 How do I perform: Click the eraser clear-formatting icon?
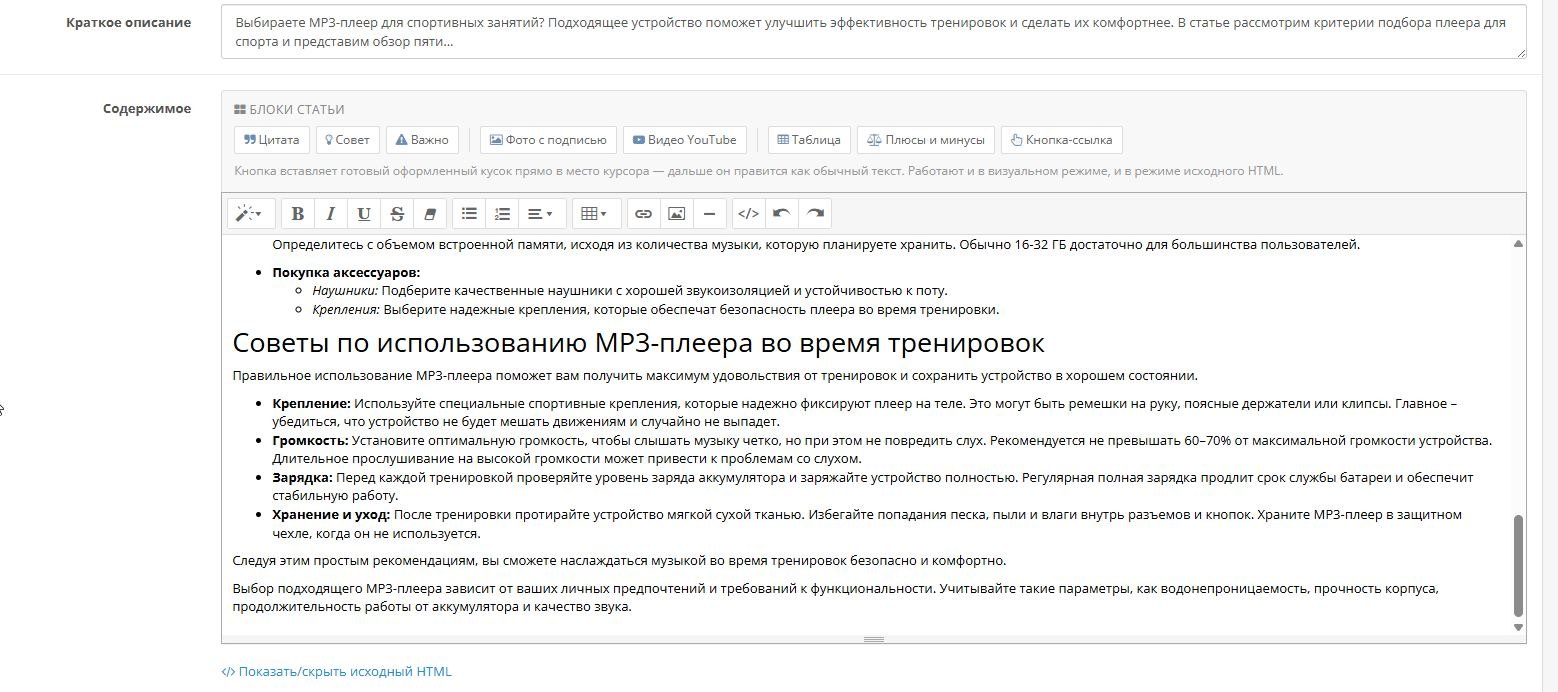coord(430,214)
